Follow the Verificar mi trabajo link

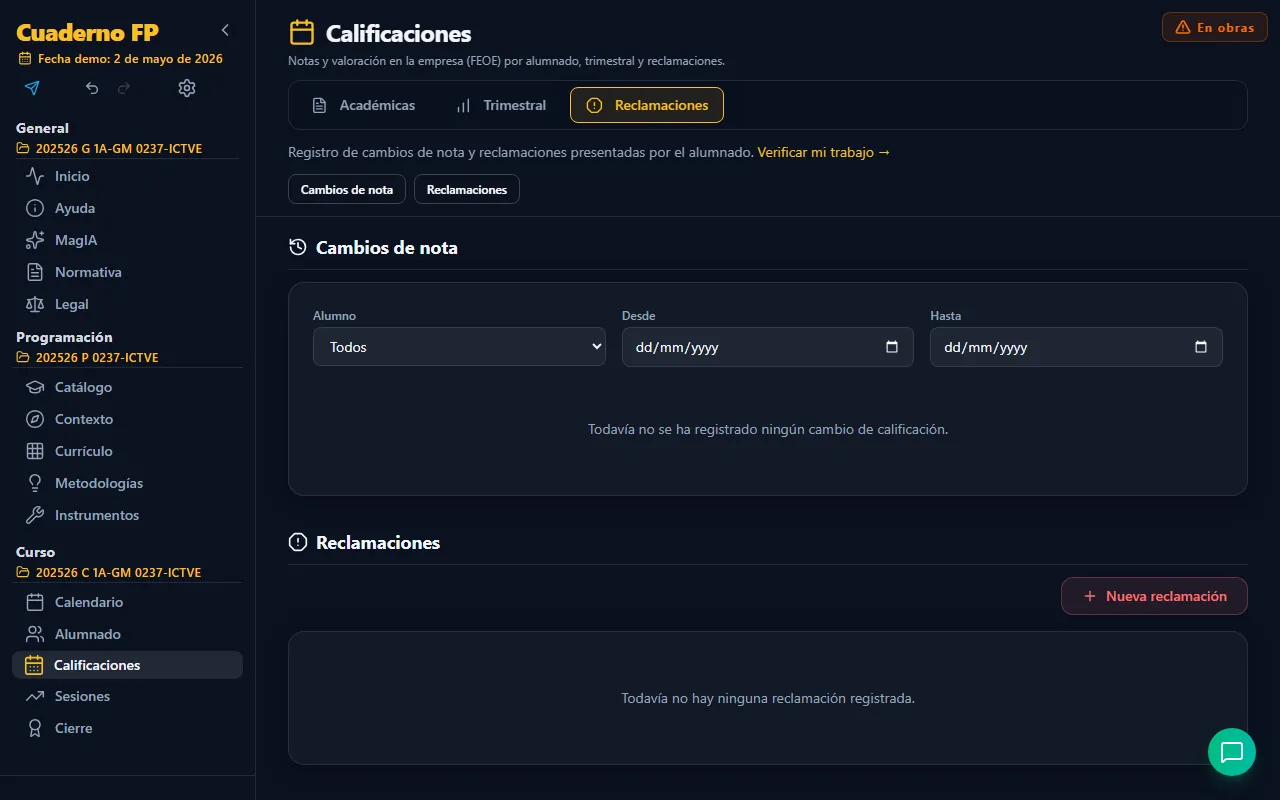click(824, 153)
